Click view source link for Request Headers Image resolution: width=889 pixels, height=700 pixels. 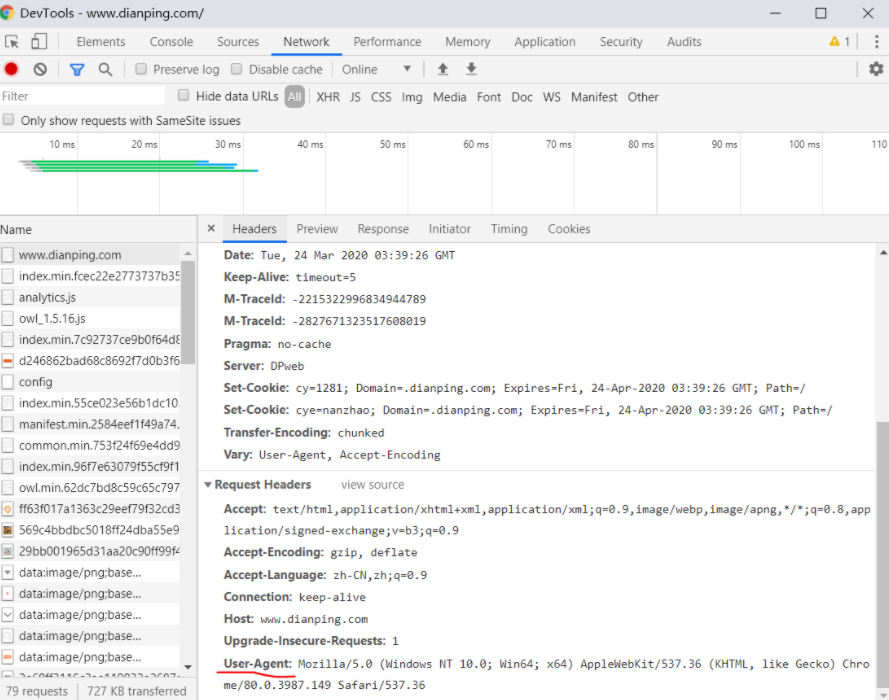point(372,485)
